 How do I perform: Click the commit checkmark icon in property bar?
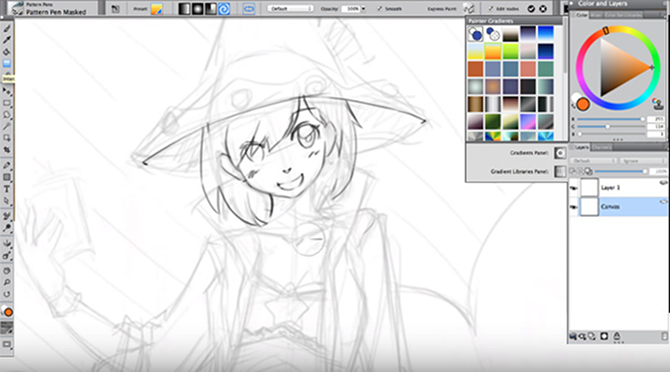[531, 9]
